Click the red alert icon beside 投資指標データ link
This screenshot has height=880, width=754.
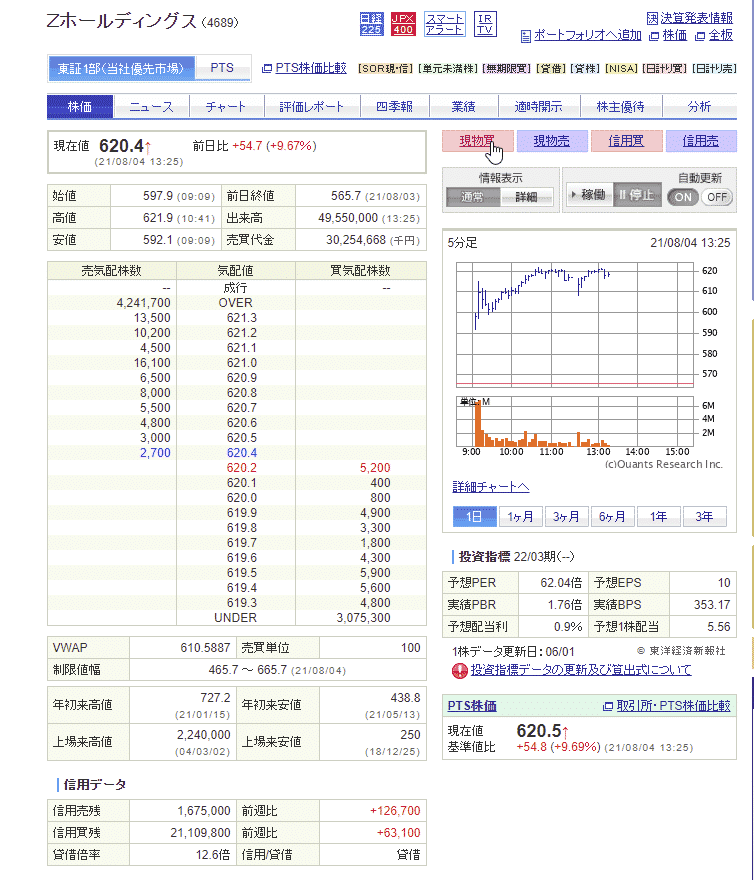pos(459,670)
